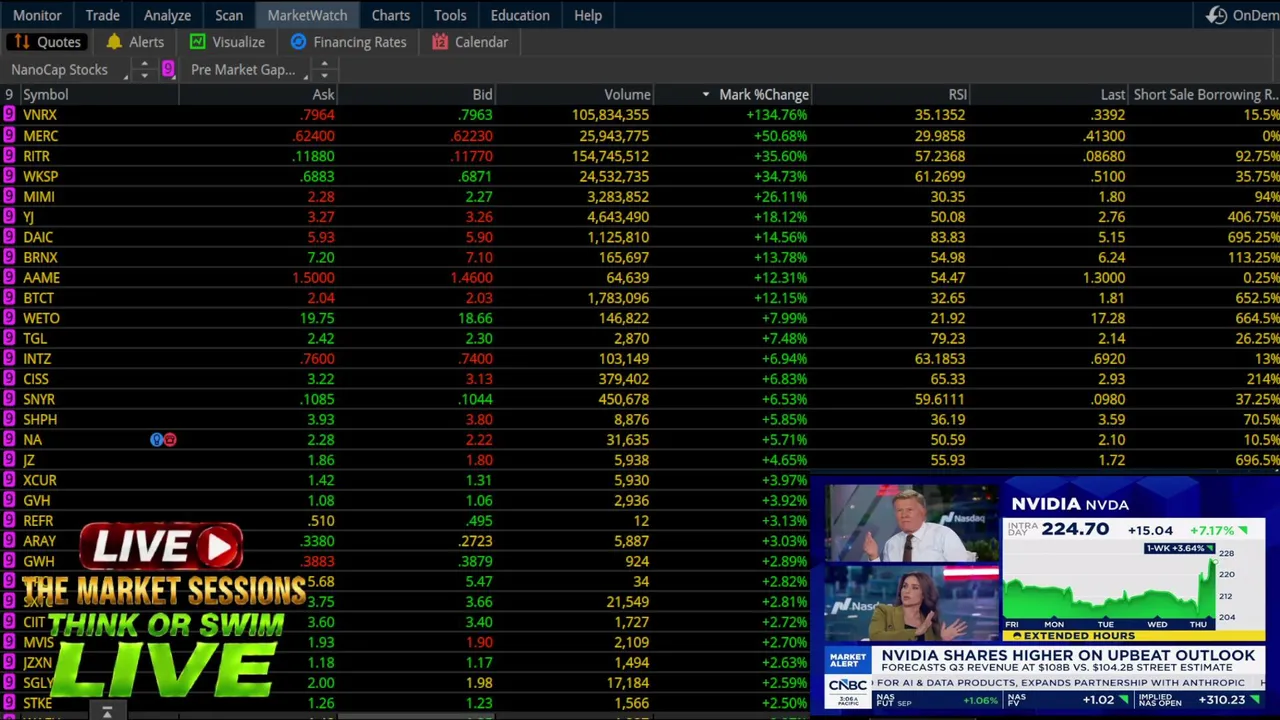1280x720 pixels.
Task: Select the DAIC symbol
Action: pos(38,237)
